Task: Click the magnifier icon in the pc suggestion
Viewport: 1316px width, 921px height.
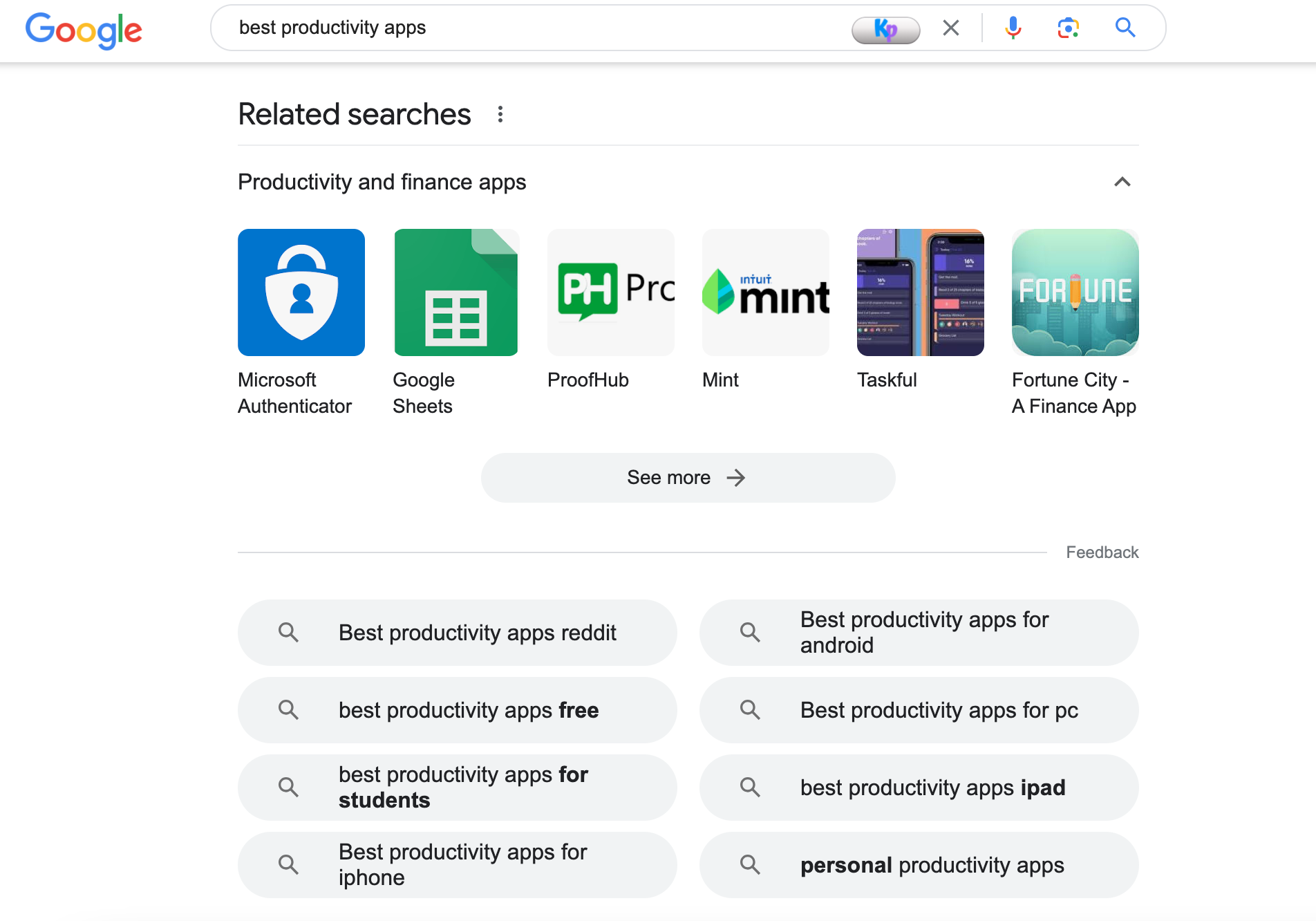Action: point(750,709)
